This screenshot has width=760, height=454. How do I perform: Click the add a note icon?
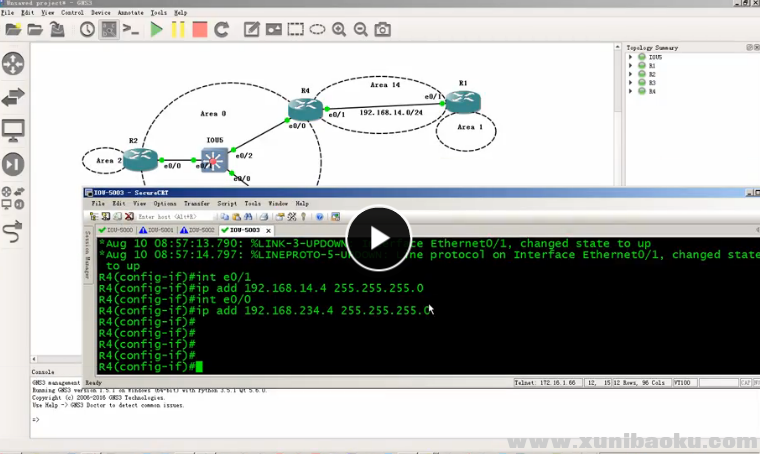point(252,30)
